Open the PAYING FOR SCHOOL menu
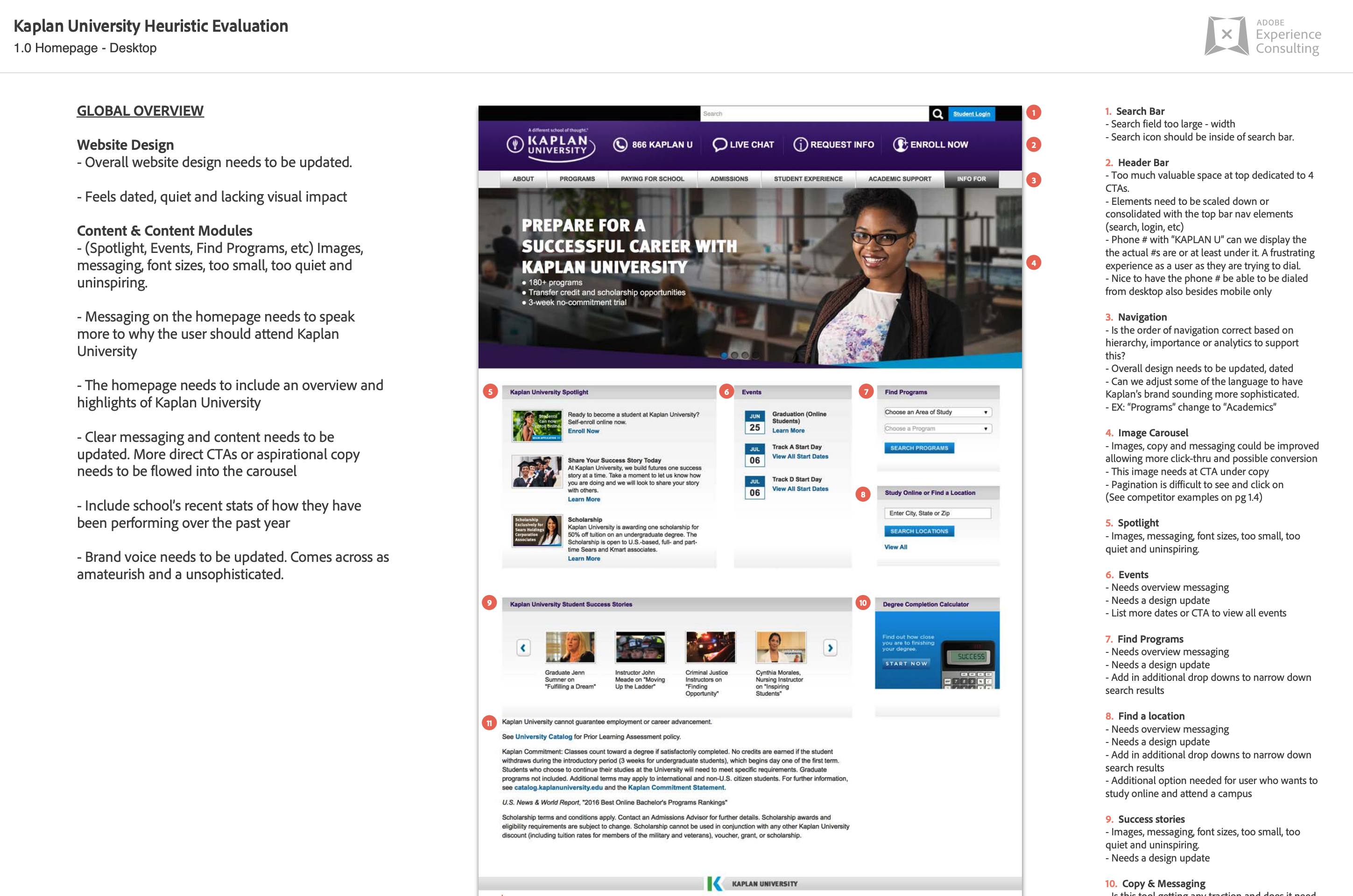1353x896 pixels. click(652, 179)
